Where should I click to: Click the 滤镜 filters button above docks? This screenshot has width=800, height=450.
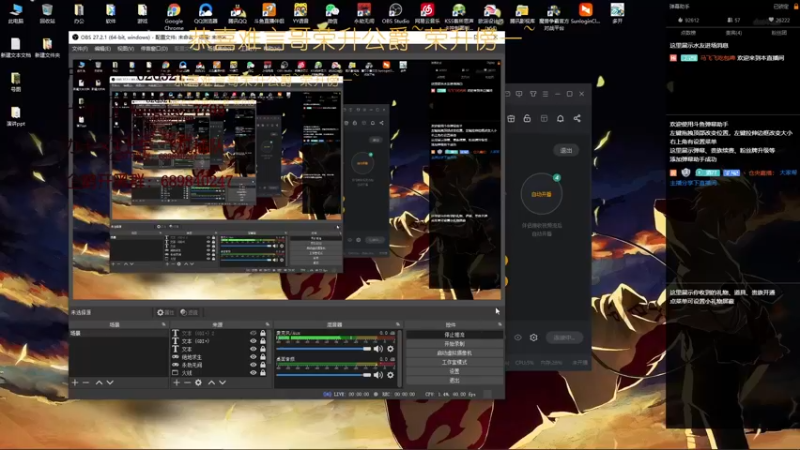[189, 312]
